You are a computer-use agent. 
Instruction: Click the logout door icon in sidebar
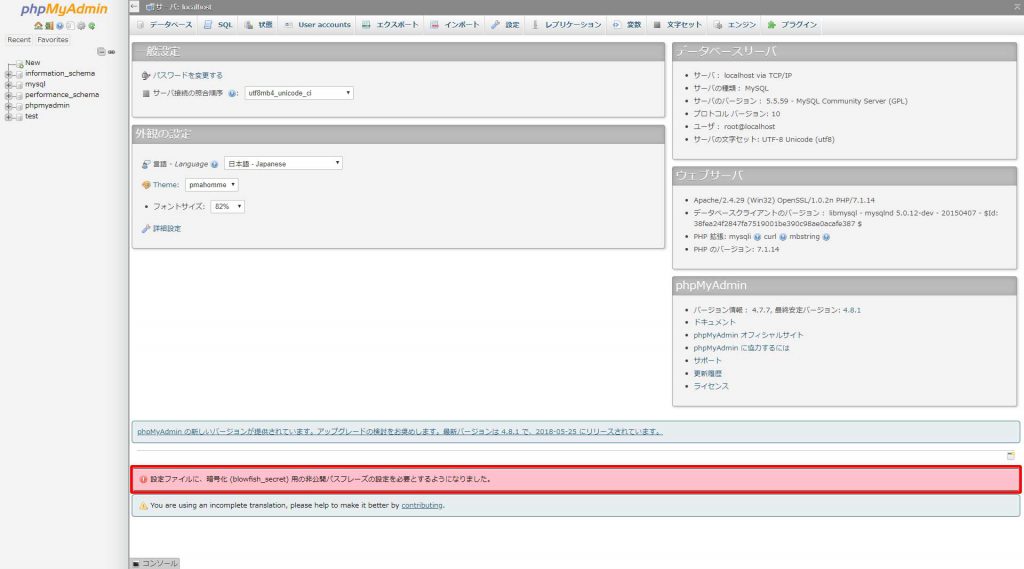(x=49, y=25)
